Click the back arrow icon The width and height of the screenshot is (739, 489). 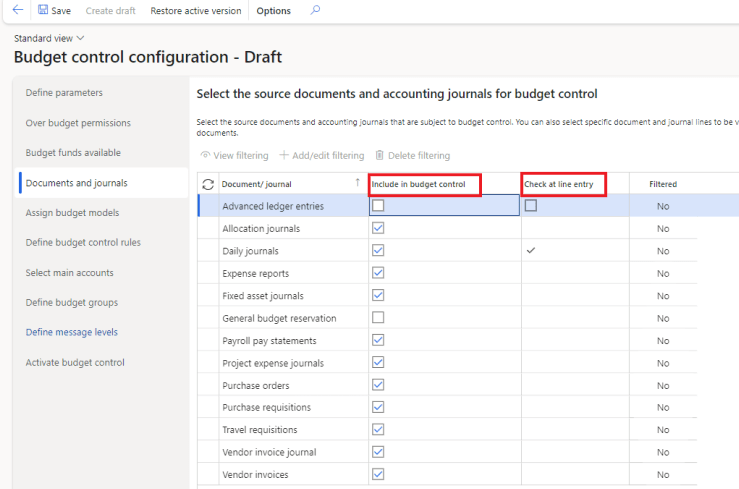(x=17, y=11)
